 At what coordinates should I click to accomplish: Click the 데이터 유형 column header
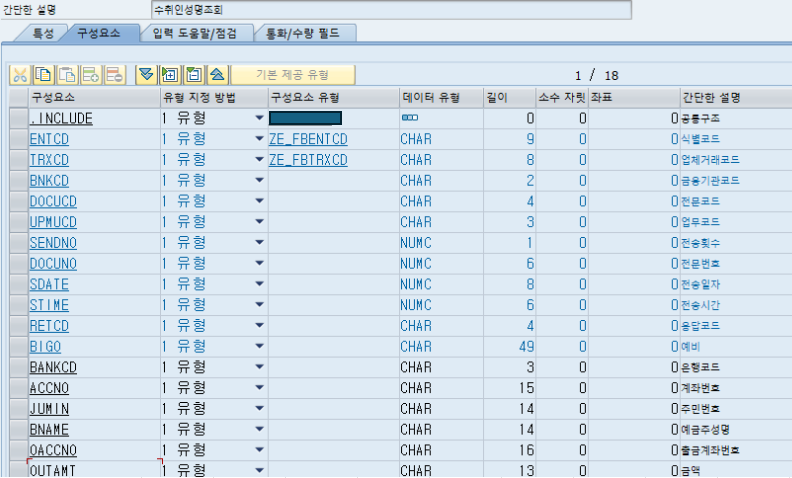[x=441, y=98]
